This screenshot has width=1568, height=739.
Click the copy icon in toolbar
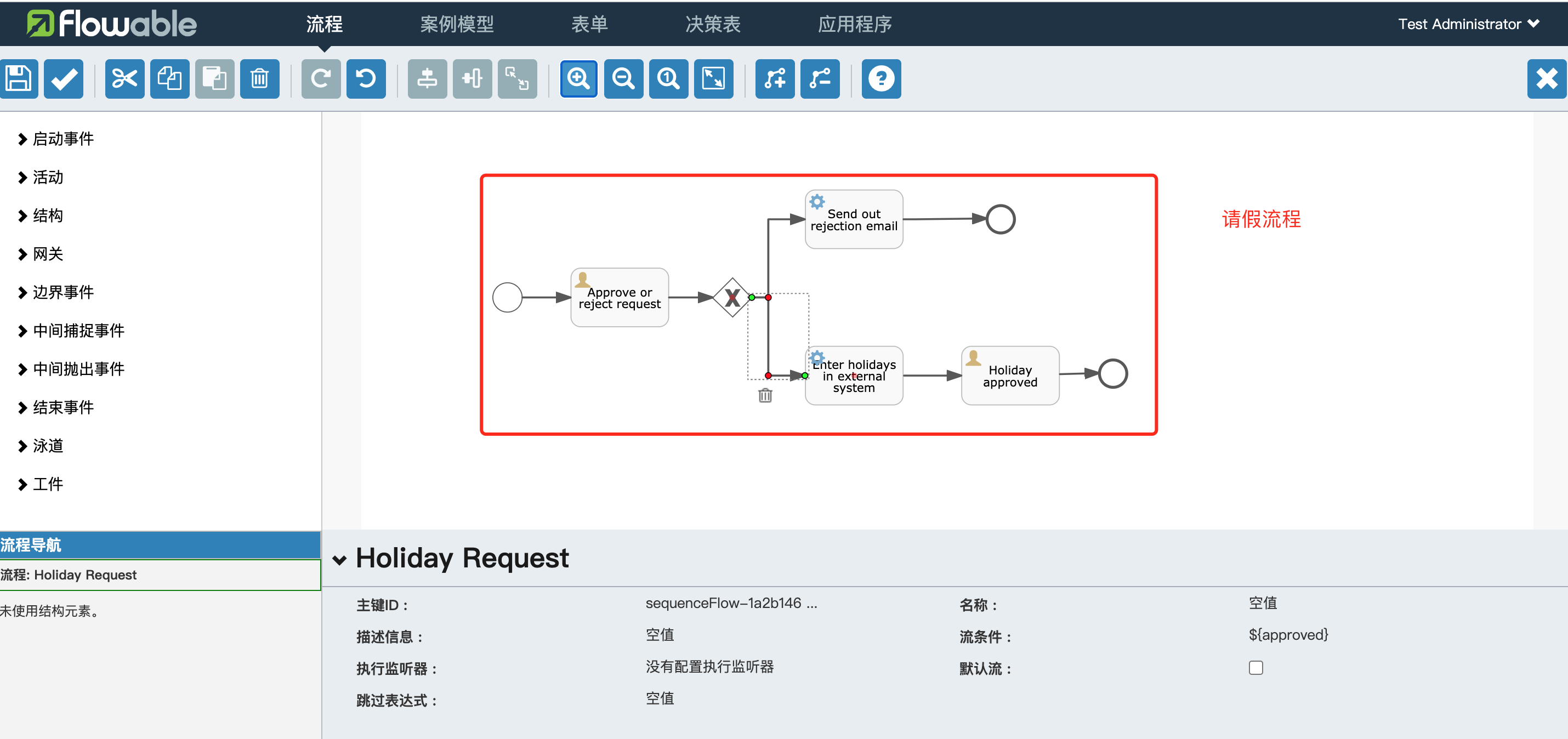click(x=169, y=78)
